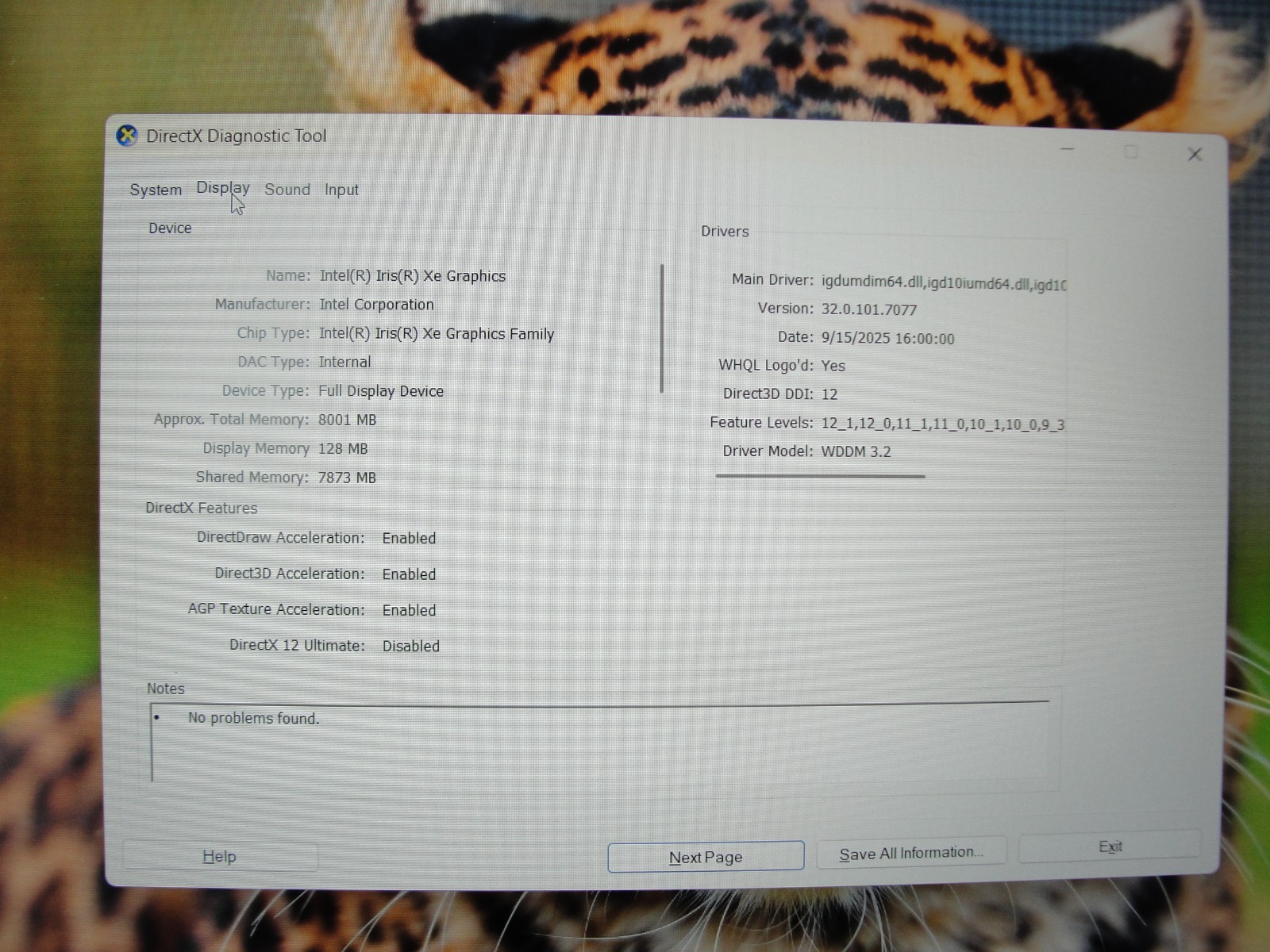Click AGP Texture Acceleration 'Enabled' value
1270x952 pixels.
[x=409, y=610]
